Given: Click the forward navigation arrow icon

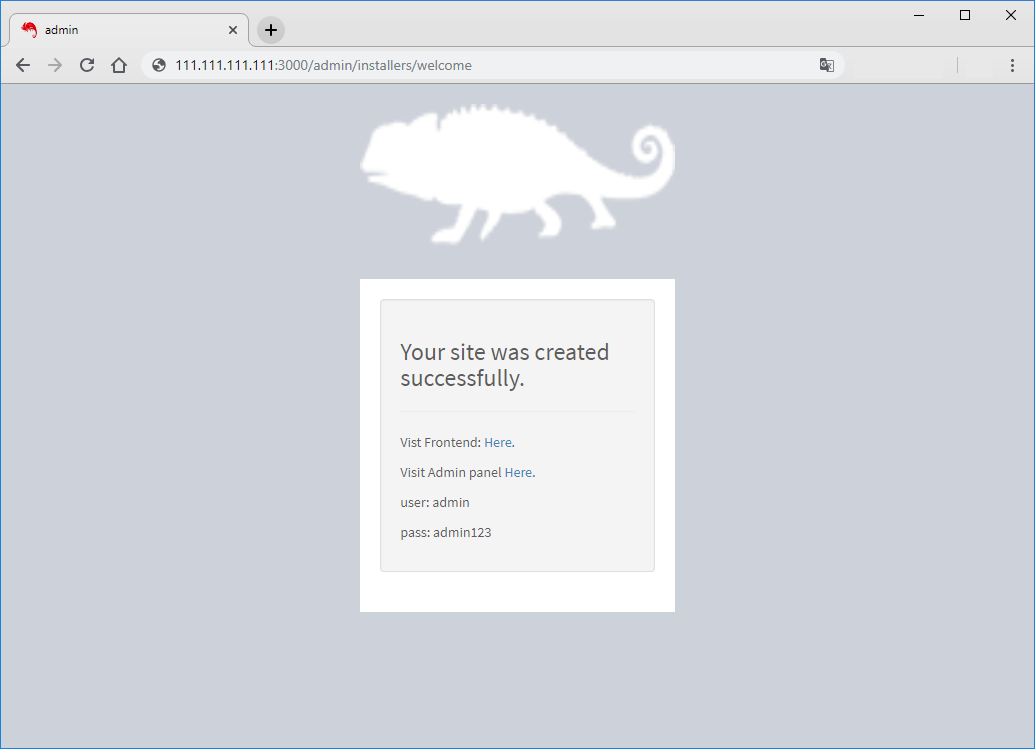Looking at the screenshot, I should coord(55,64).
